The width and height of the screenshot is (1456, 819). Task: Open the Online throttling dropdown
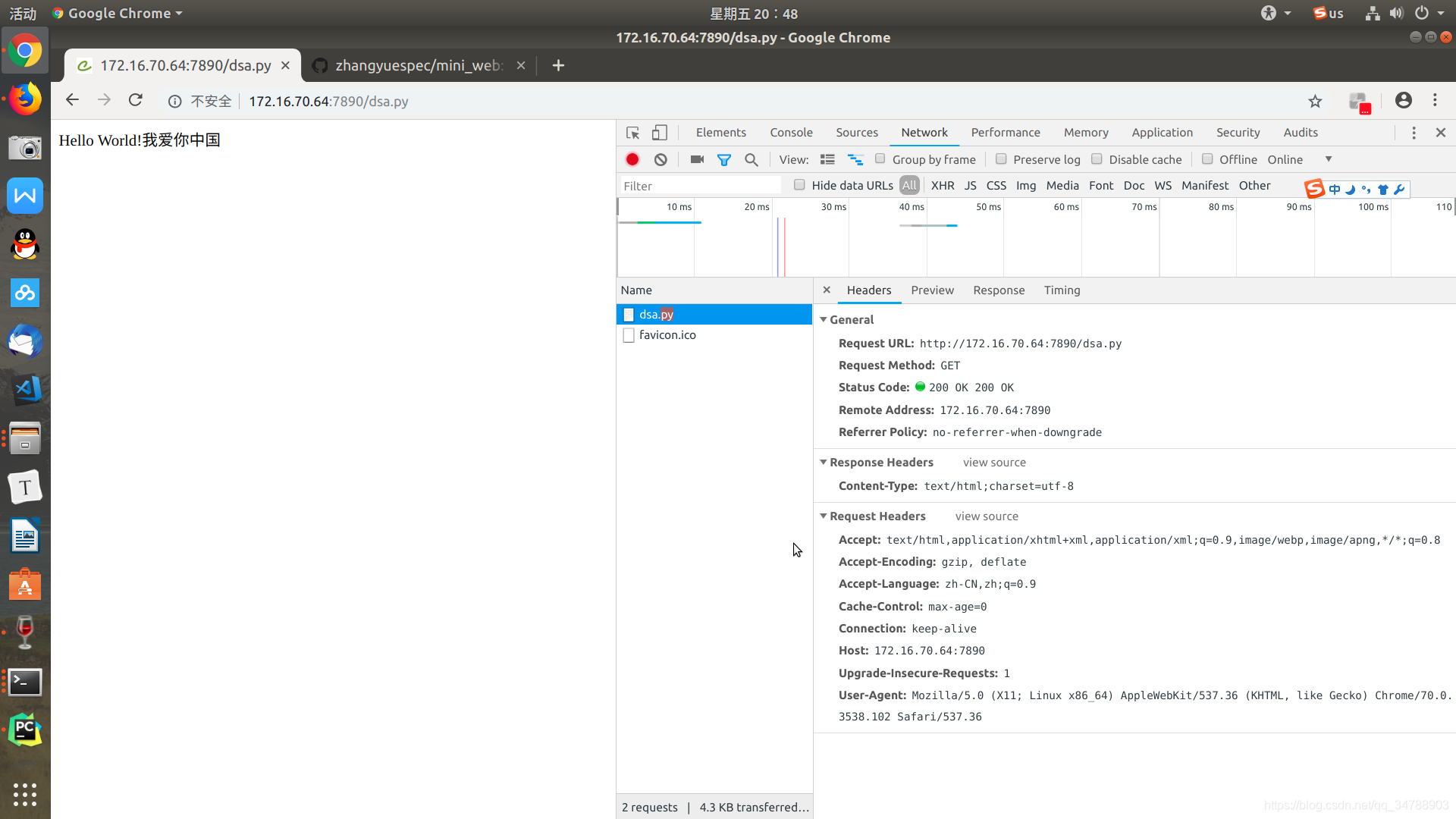[1300, 159]
